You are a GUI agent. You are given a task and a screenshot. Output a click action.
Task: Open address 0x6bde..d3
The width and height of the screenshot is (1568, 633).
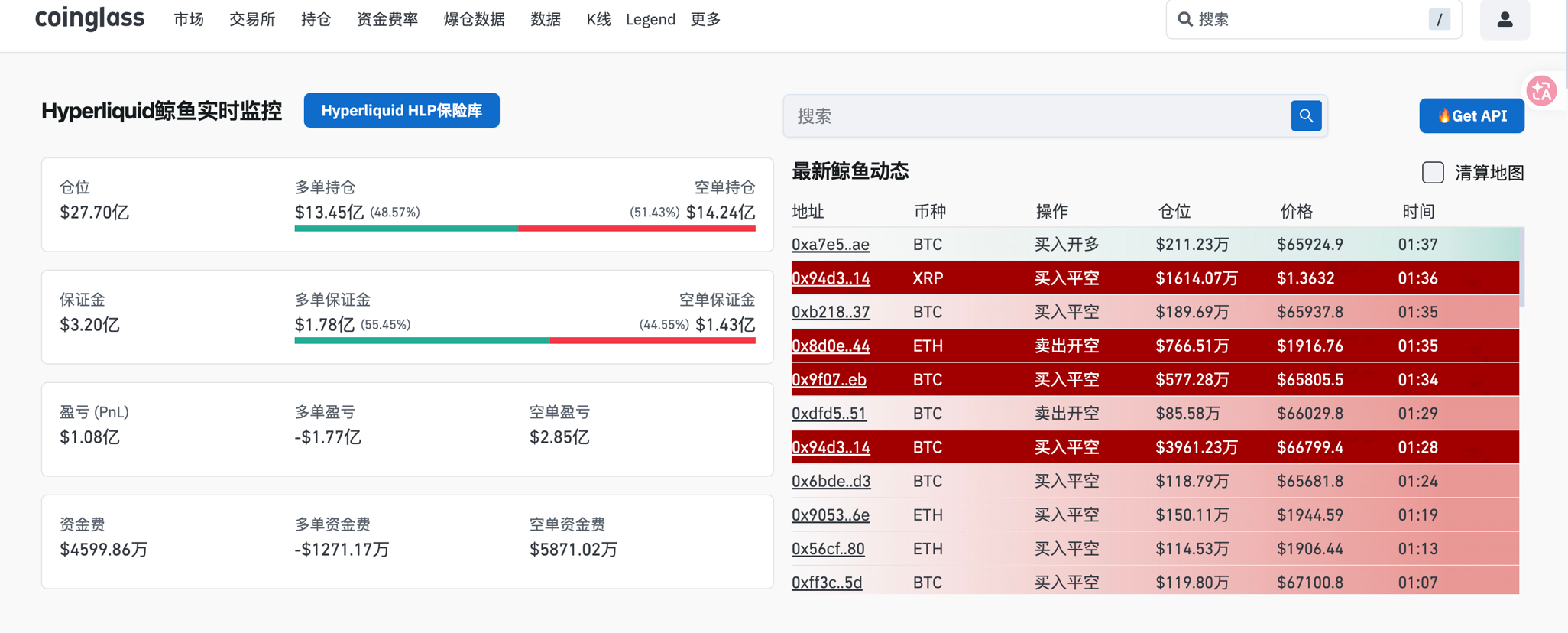click(831, 481)
